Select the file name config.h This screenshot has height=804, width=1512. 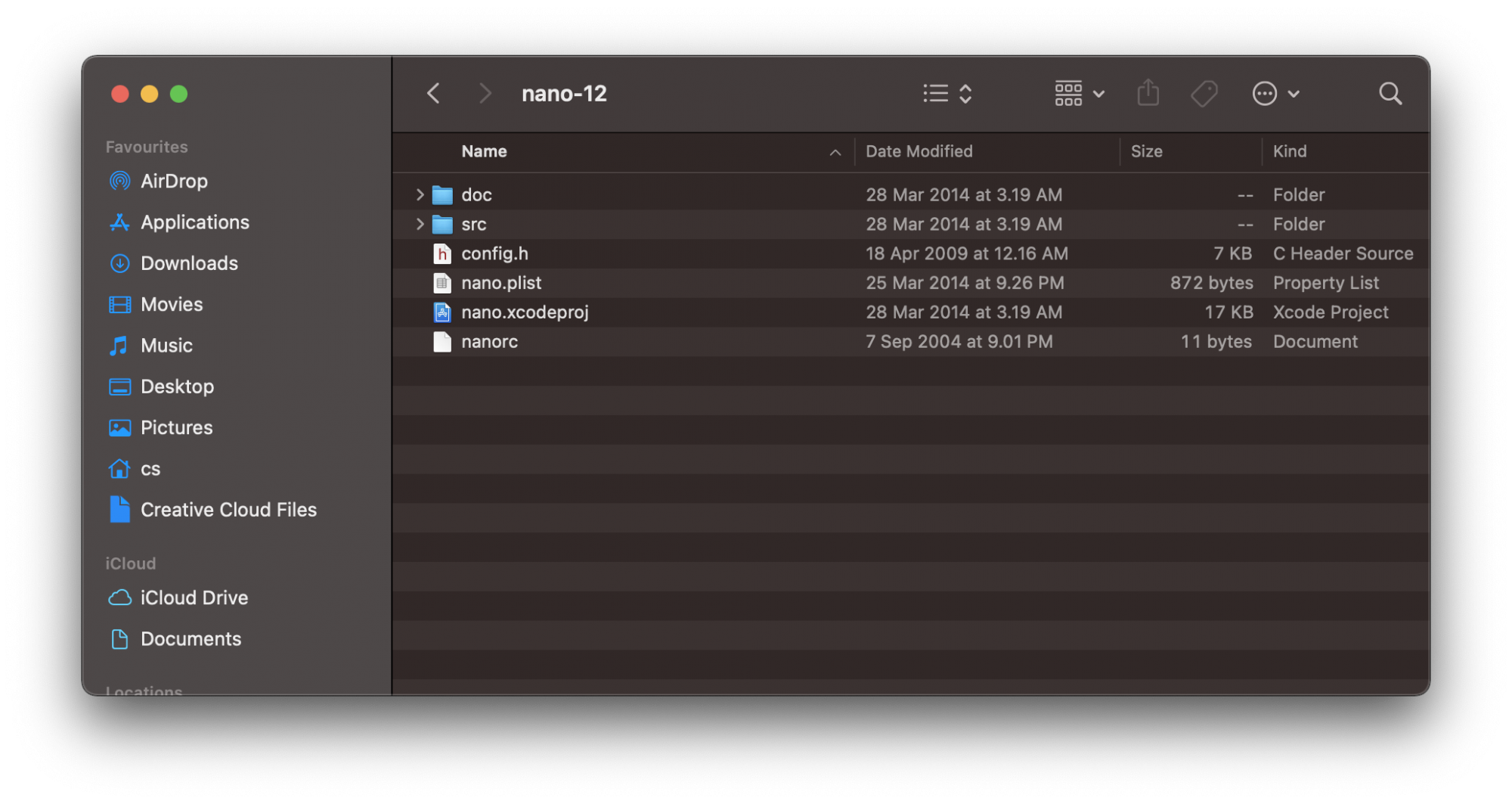tap(494, 253)
